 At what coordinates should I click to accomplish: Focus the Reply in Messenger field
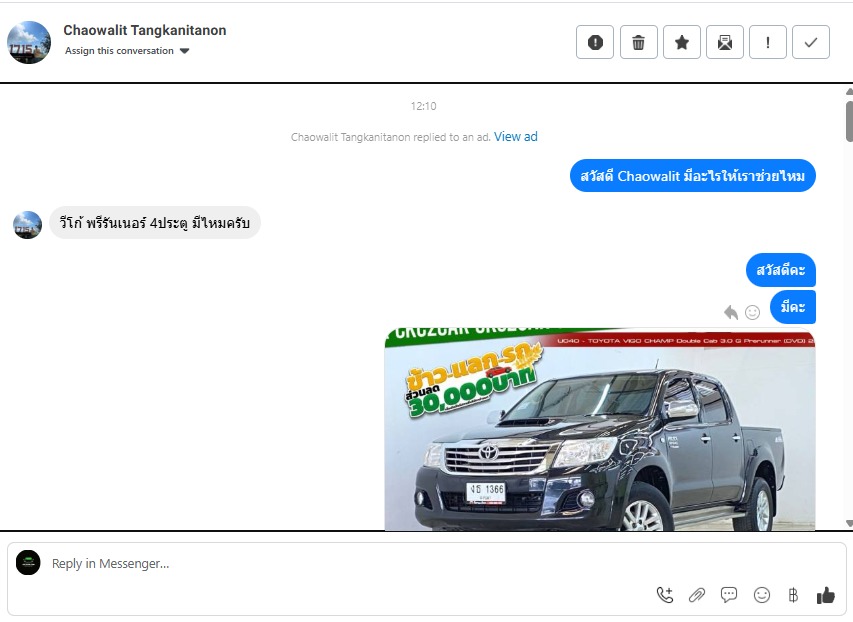pyautogui.click(x=426, y=563)
